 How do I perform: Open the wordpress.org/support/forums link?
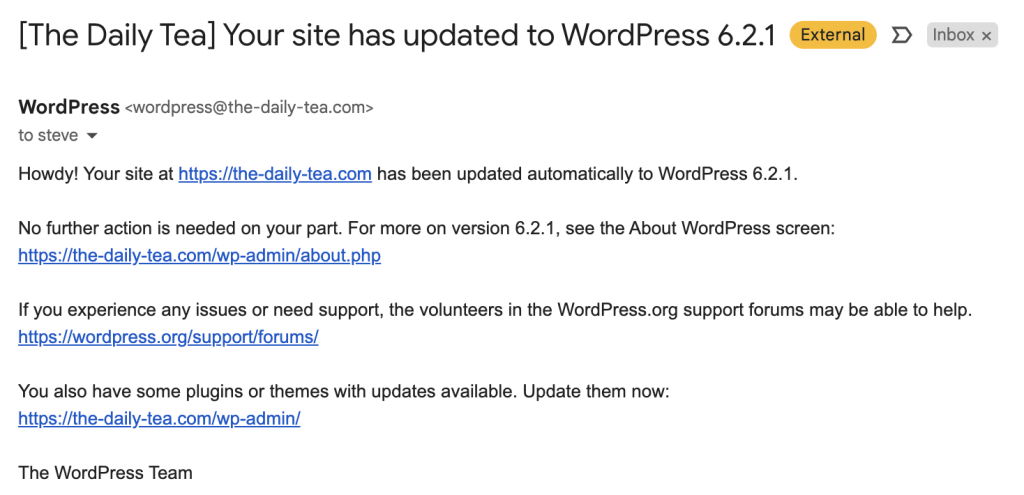[168, 337]
